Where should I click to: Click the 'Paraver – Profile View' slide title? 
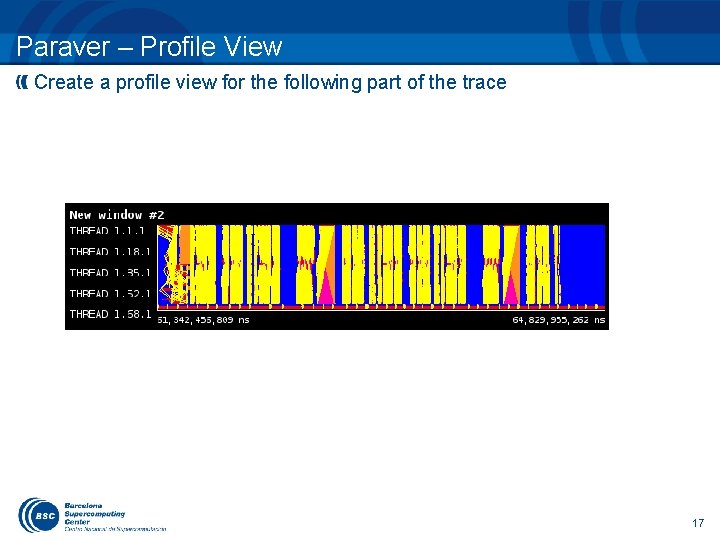click(149, 46)
